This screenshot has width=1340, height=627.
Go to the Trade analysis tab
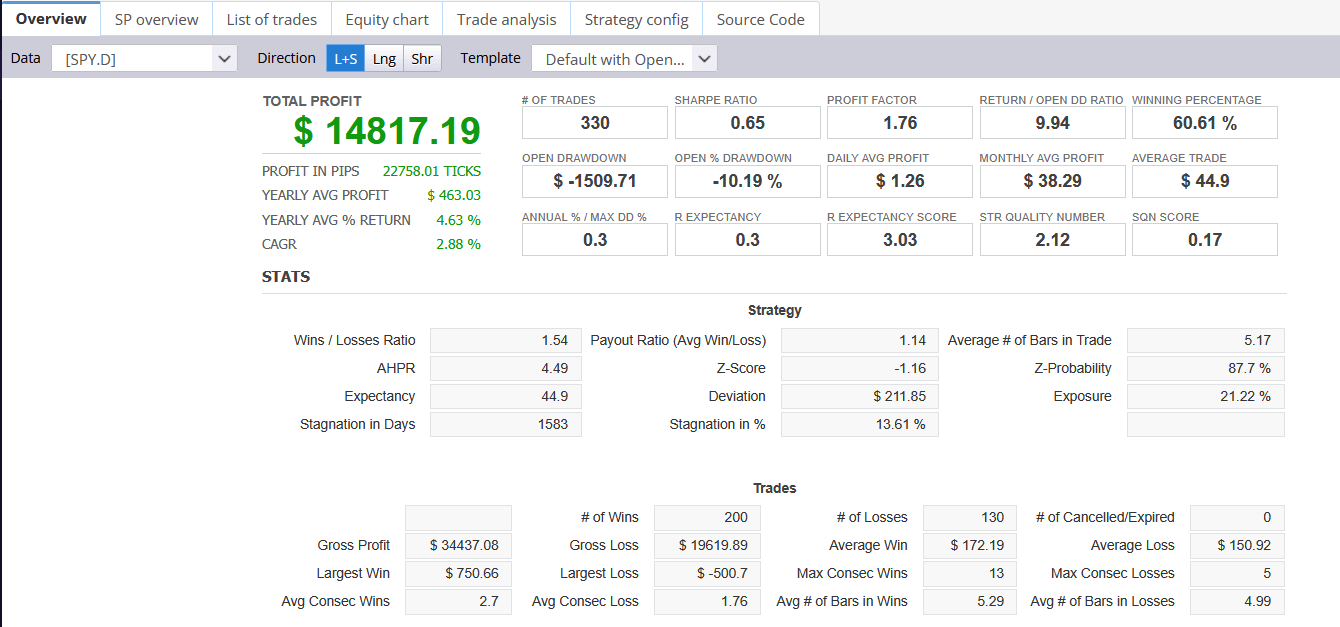point(506,19)
